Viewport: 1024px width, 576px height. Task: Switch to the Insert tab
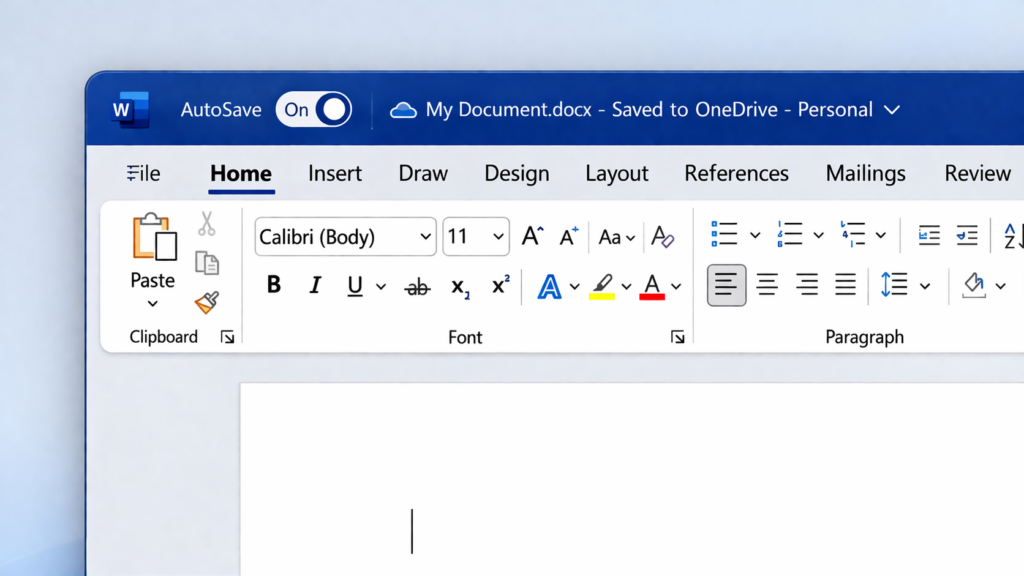point(335,173)
